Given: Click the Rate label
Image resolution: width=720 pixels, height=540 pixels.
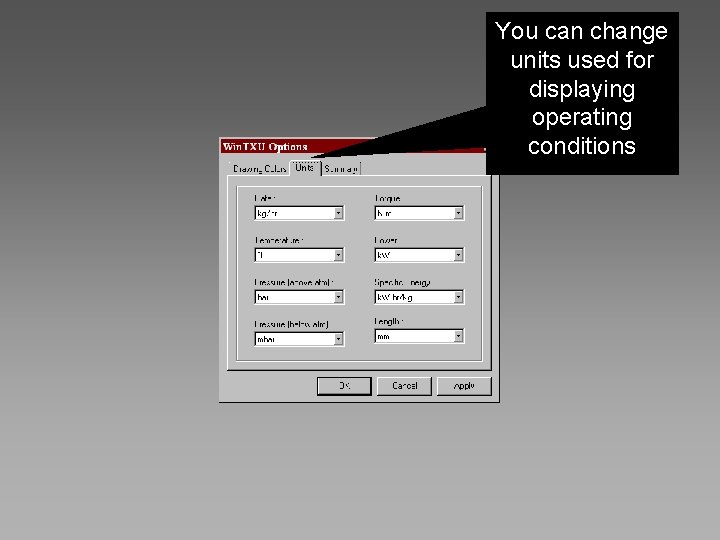Looking at the screenshot, I should [265, 198].
